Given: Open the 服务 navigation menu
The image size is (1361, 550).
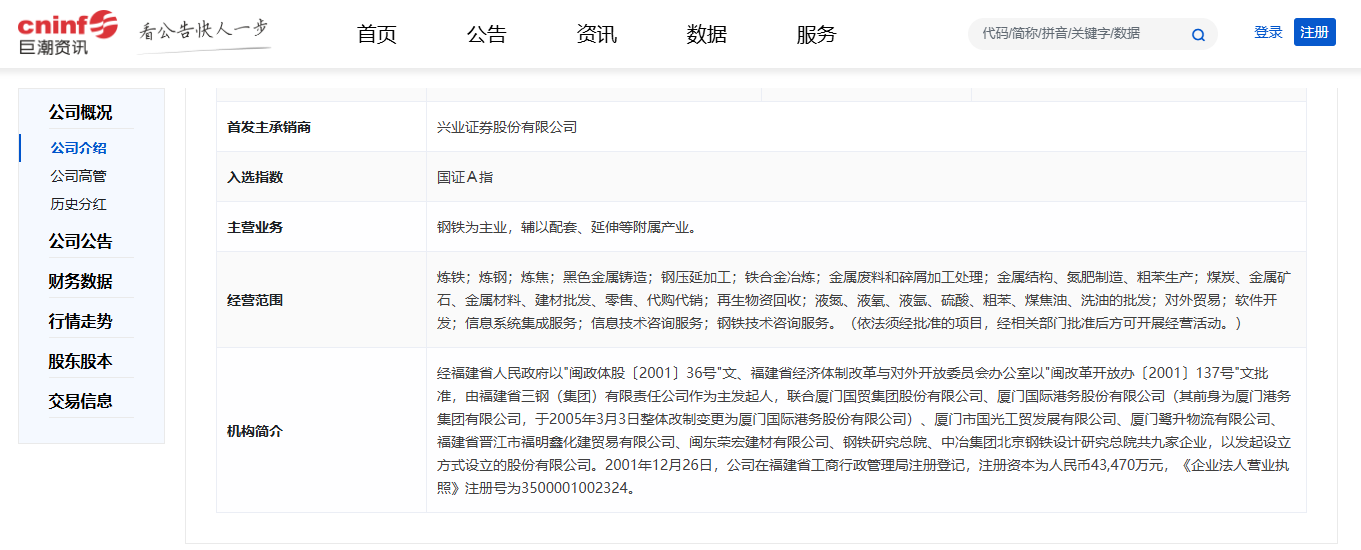Looking at the screenshot, I should (816, 34).
